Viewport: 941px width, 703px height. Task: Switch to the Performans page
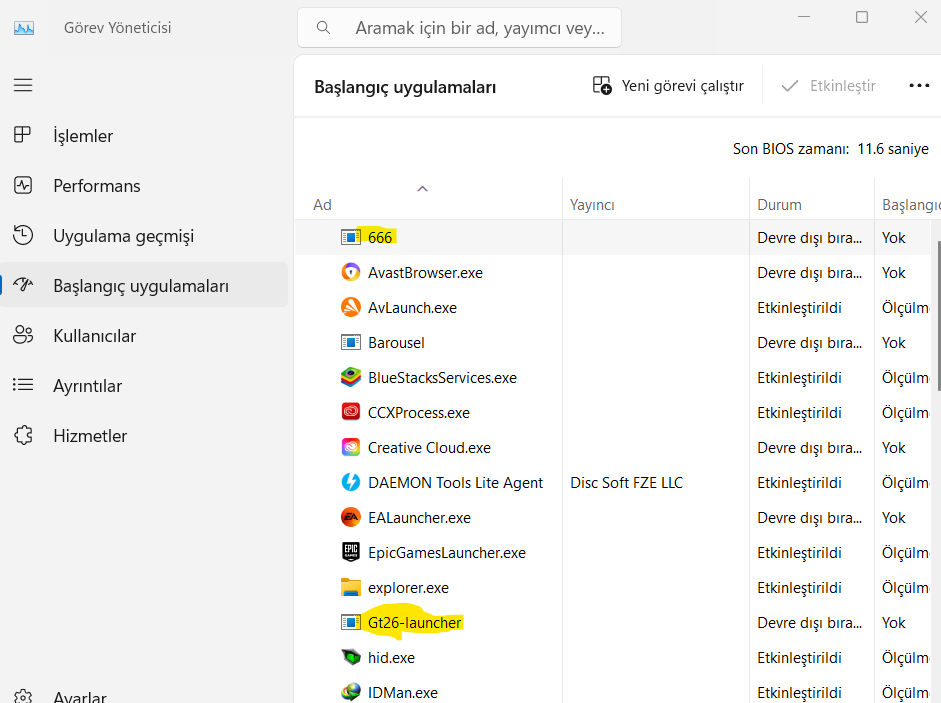144,186
